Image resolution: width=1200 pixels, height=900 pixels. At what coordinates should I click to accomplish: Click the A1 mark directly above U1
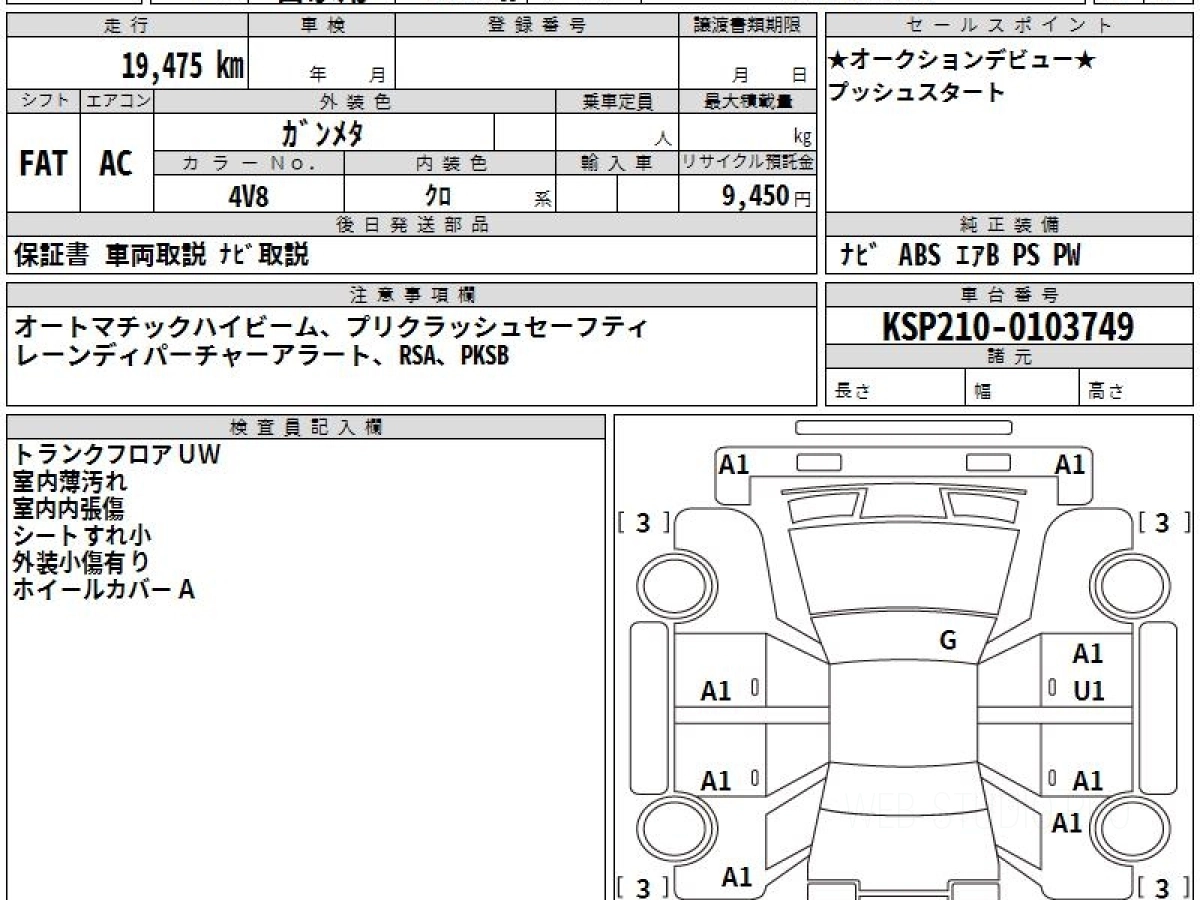[x=1088, y=654]
